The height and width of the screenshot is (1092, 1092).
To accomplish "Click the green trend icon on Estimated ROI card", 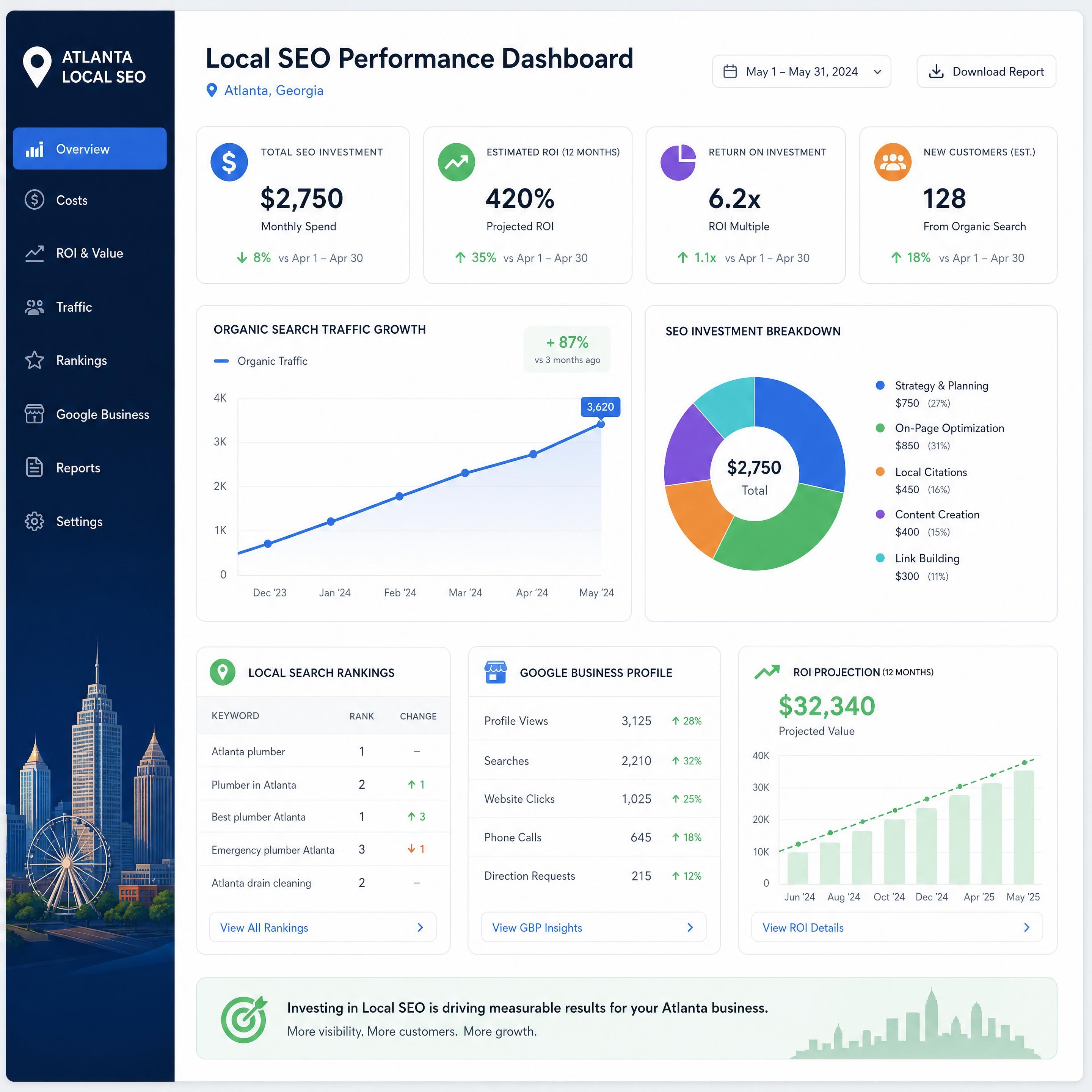I will (456, 162).
